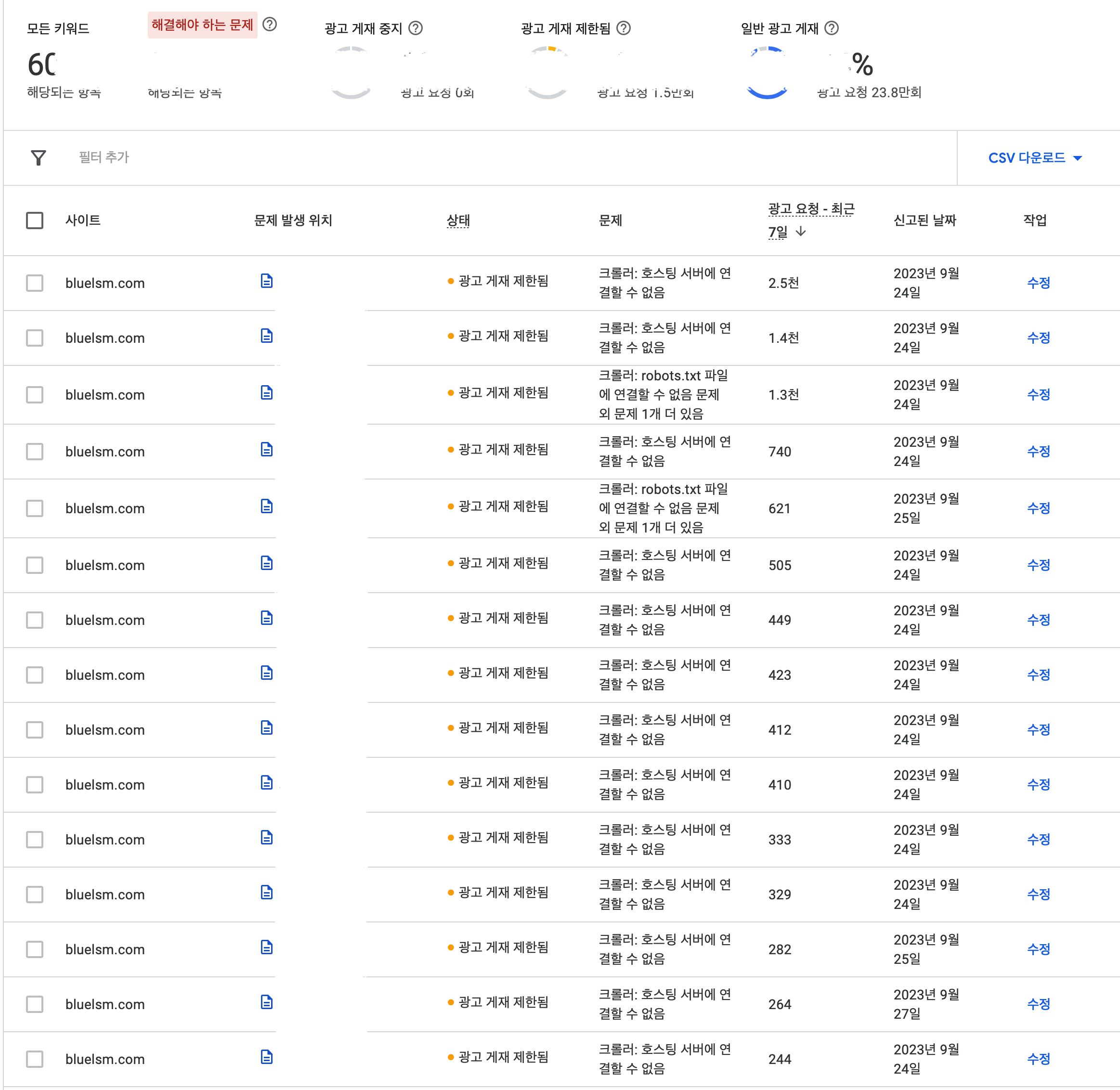Click help icon beside 해결해야 하는 문제

tap(269, 25)
